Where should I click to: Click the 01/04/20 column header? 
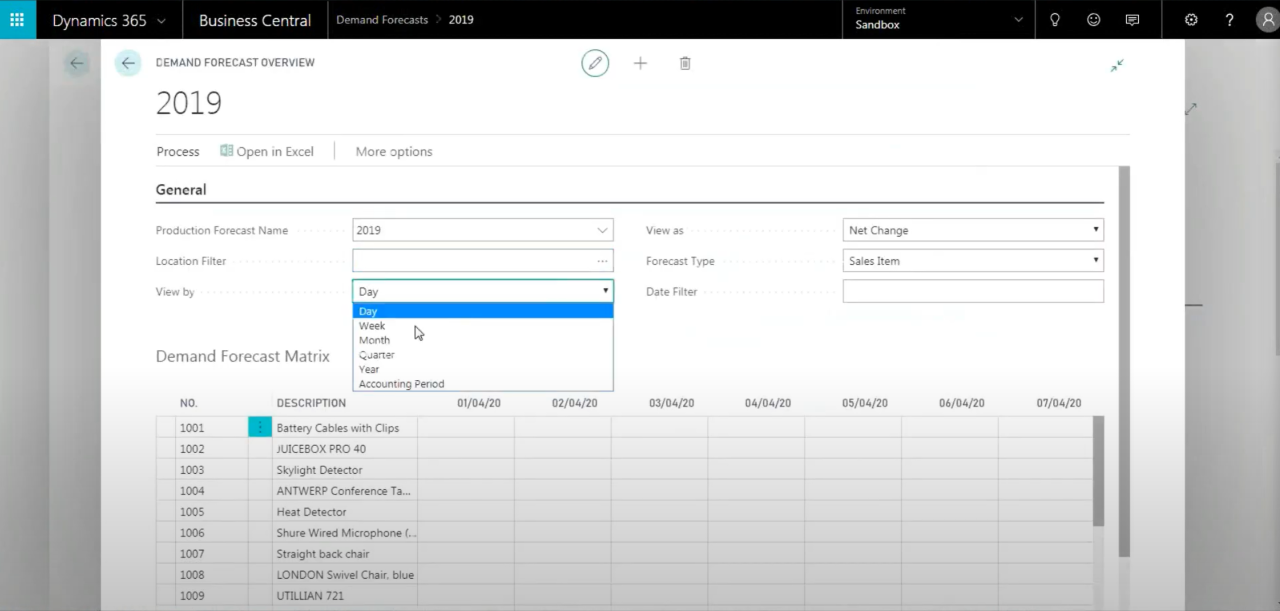point(478,403)
